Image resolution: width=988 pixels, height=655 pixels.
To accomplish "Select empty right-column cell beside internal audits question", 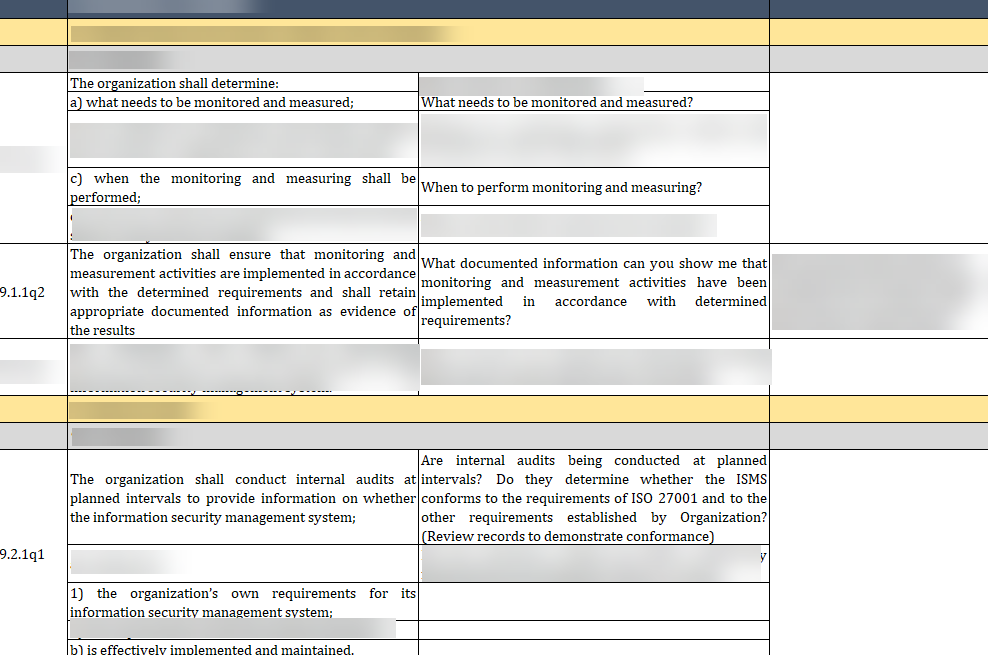I will coord(877,498).
